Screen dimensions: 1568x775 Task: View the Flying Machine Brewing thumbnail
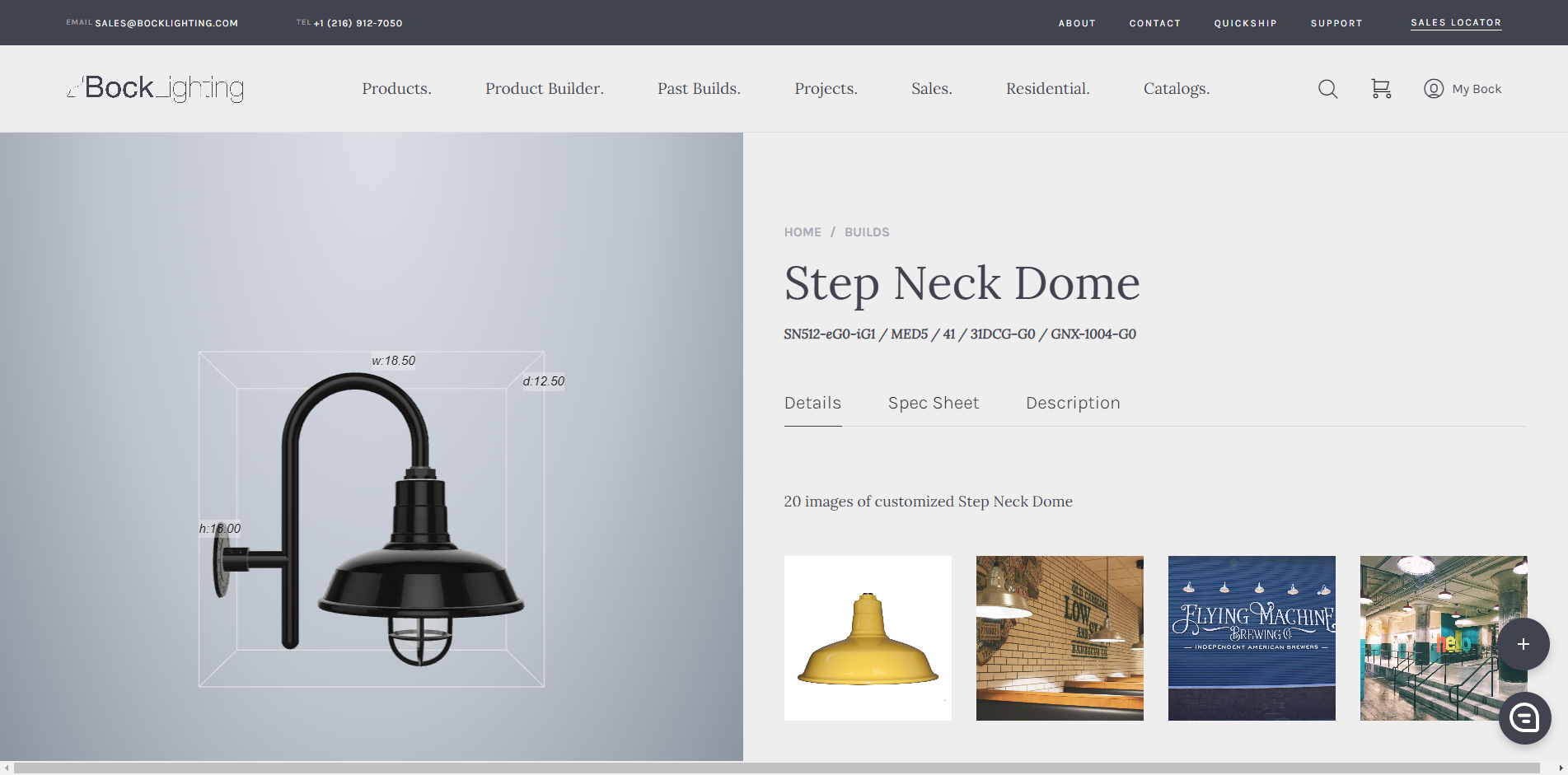pos(1251,638)
